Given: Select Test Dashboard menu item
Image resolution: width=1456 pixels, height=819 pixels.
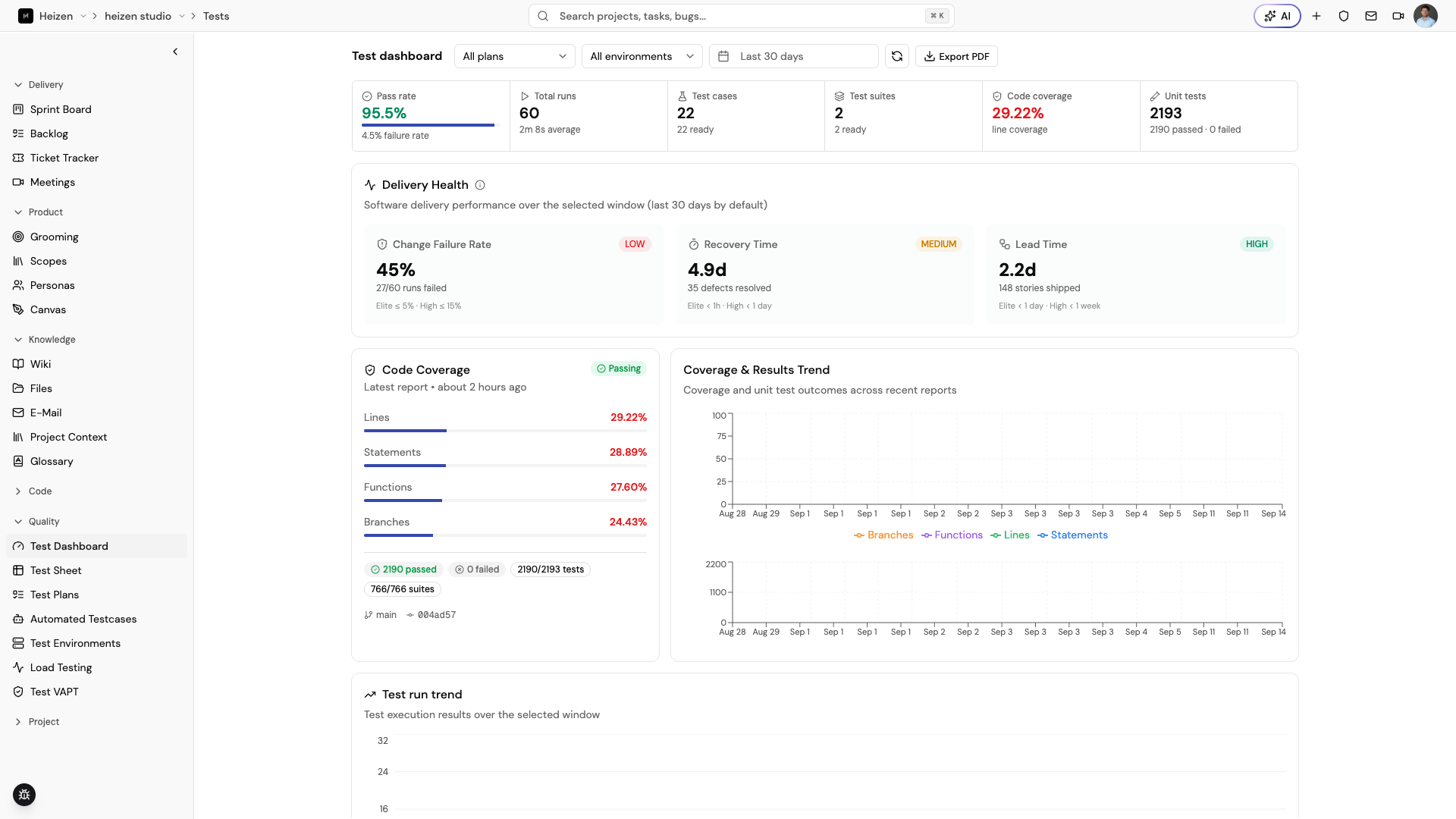Looking at the screenshot, I should tap(96, 546).
